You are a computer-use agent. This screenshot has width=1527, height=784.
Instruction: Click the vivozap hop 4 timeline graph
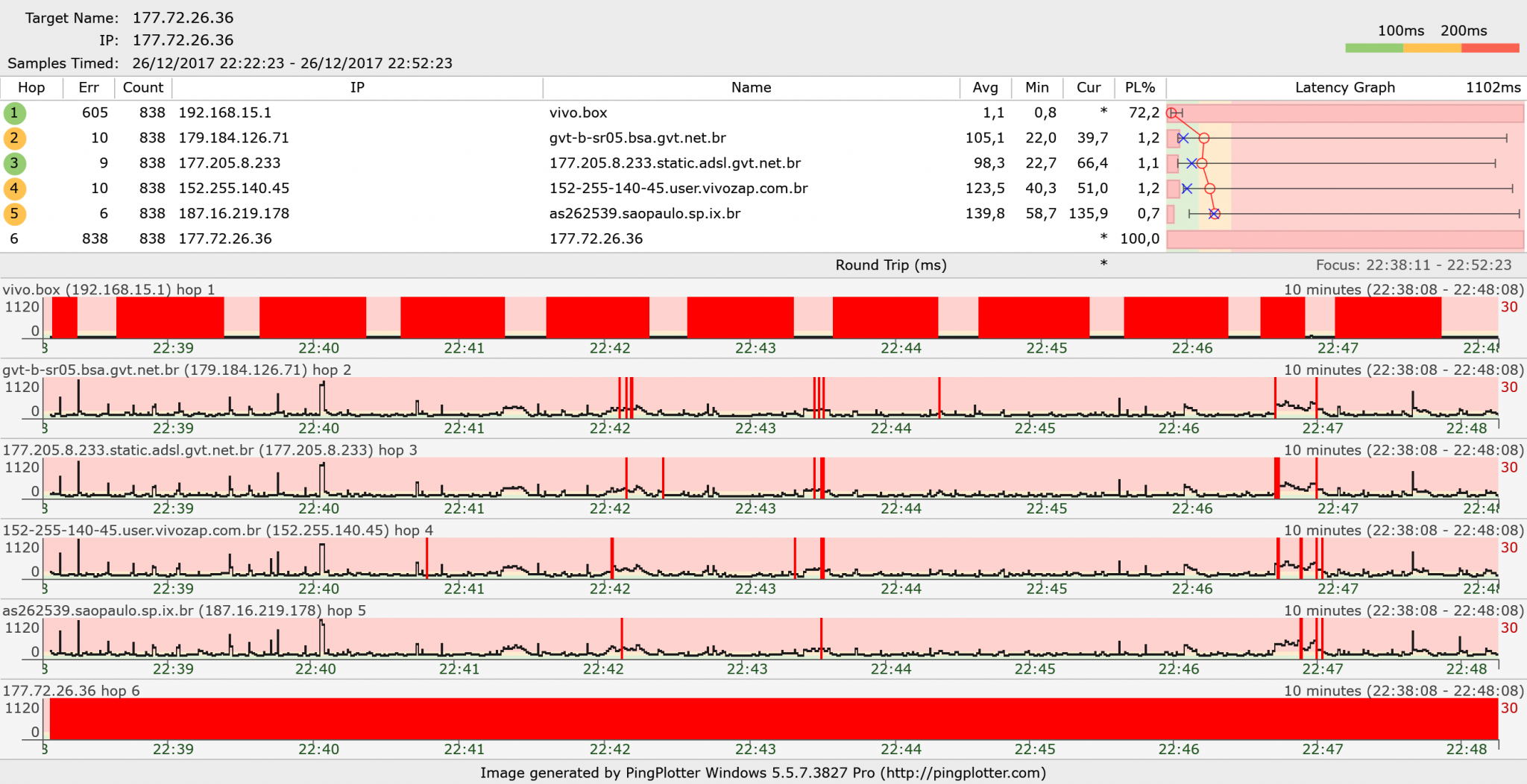click(x=771, y=558)
